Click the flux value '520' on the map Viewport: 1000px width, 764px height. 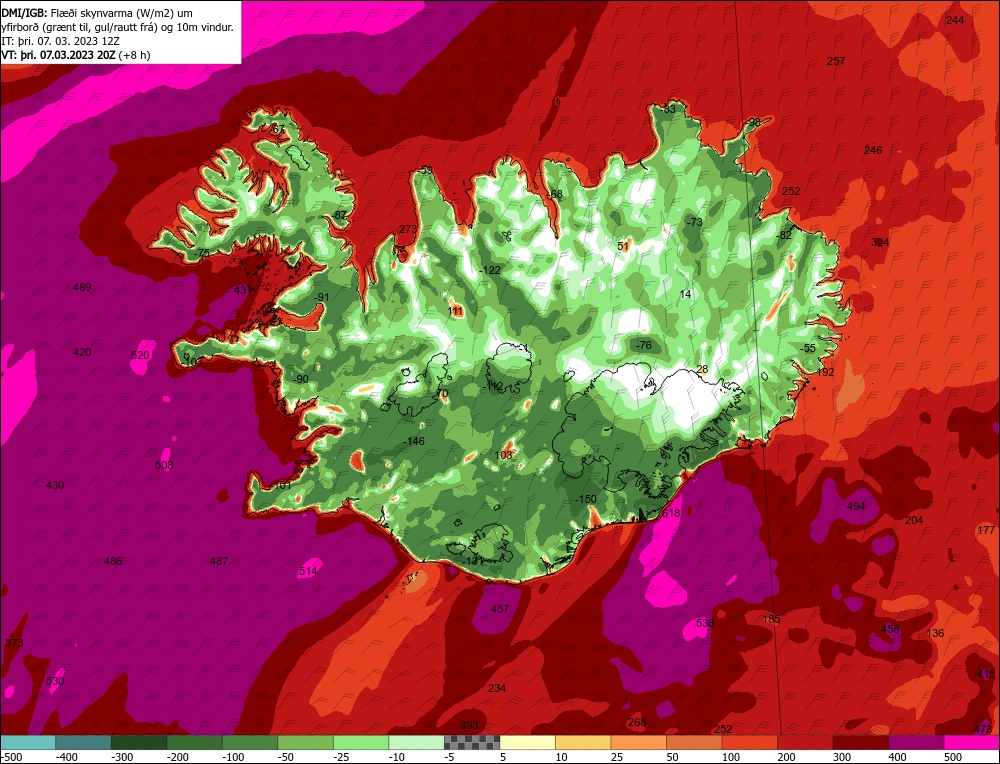click(x=140, y=355)
